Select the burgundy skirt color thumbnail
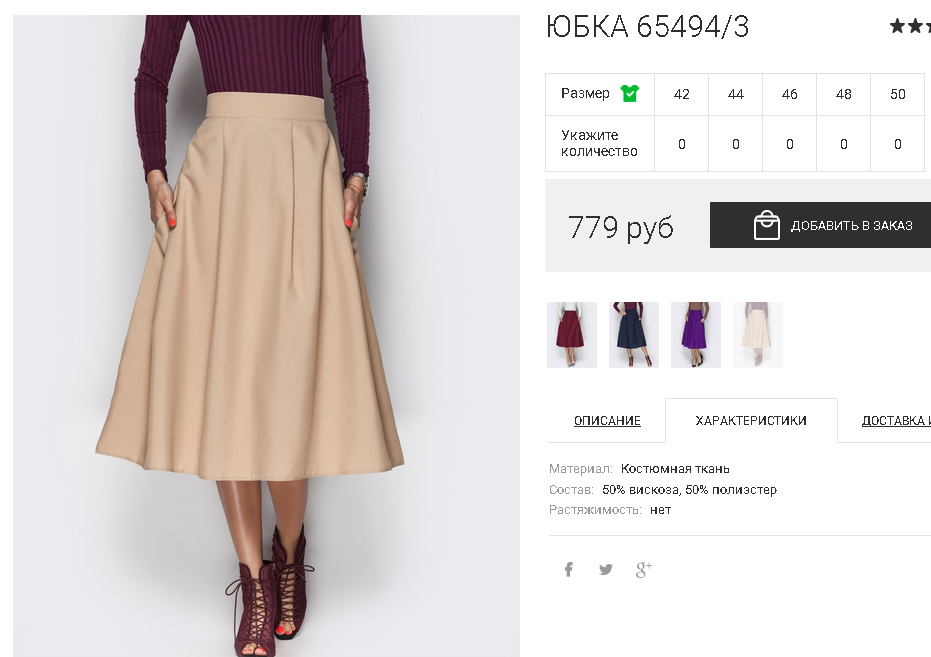The image size is (931, 657). pos(572,335)
